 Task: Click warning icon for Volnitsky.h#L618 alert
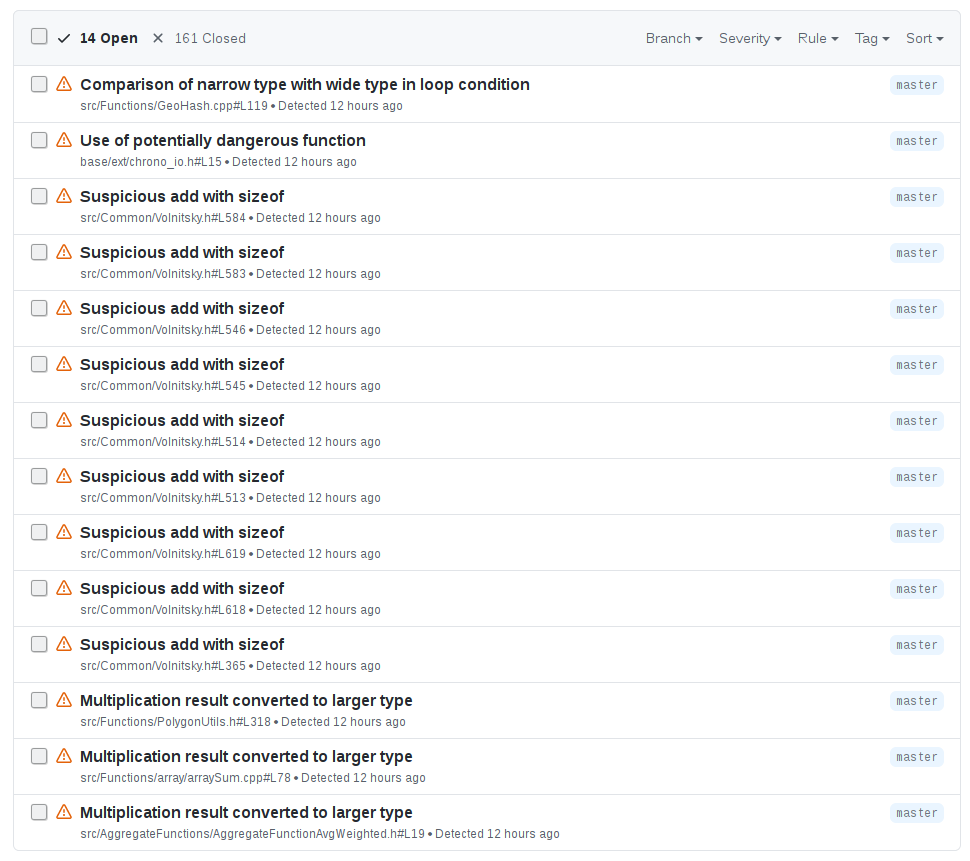pos(64,588)
